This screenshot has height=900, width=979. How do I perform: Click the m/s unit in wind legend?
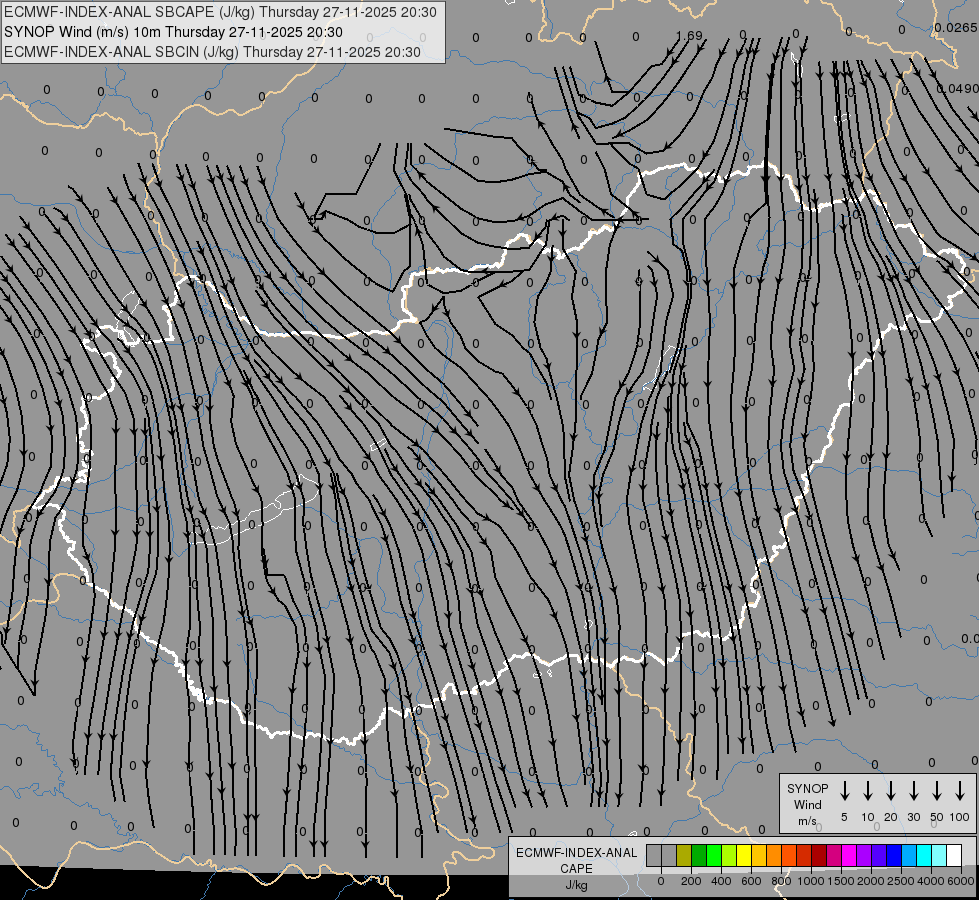[807, 821]
